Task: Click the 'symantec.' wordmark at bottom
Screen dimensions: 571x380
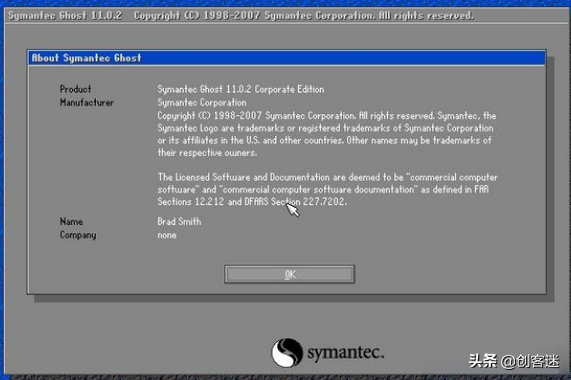Action: 346,353
